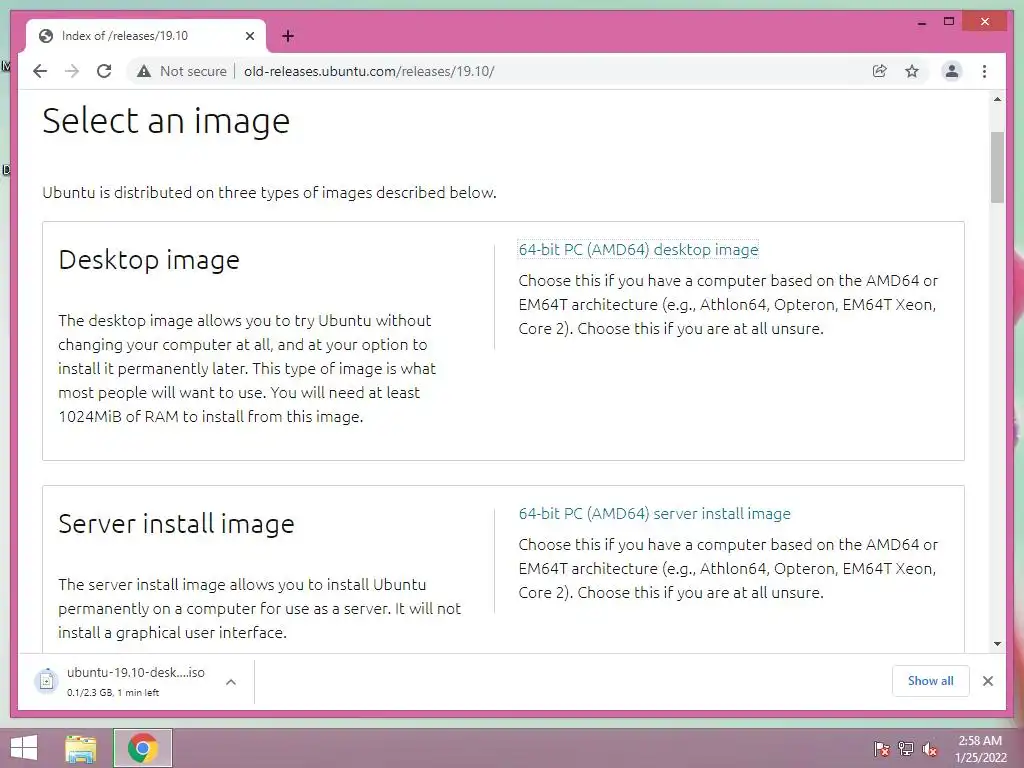Click the scrollbar up arrow
Image resolution: width=1024 pixels, height=768 pixels.
(x=997, y=99)
